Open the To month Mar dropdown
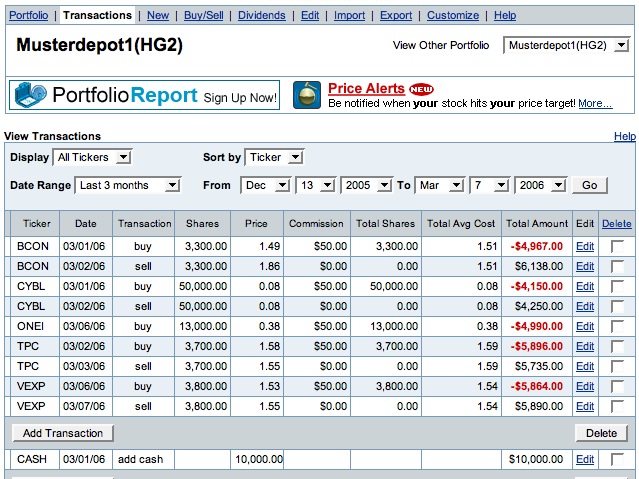The height and width of the screenshot is (479, 639). [440, 185]
